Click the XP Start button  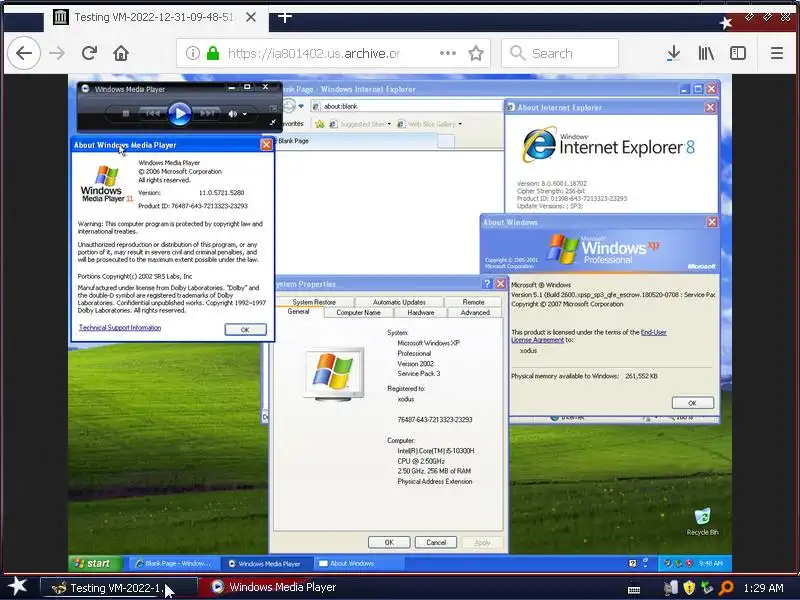[95, 563]
